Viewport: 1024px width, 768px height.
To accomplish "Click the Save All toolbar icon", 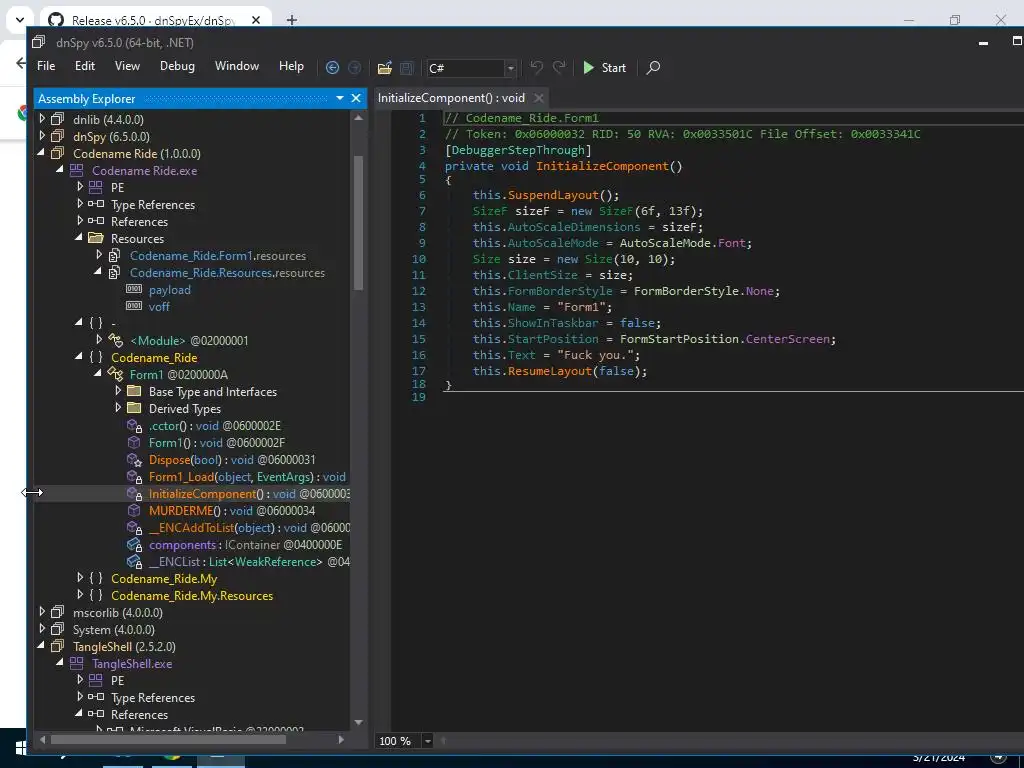I will click(x=407, y=67).
